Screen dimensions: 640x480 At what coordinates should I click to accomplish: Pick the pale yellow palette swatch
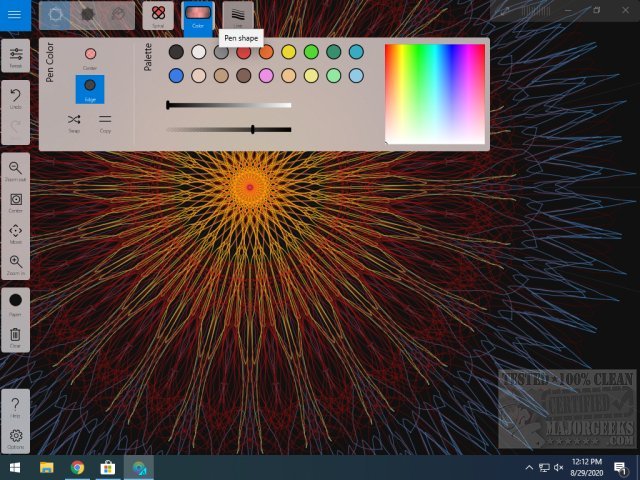click(311, 76)
